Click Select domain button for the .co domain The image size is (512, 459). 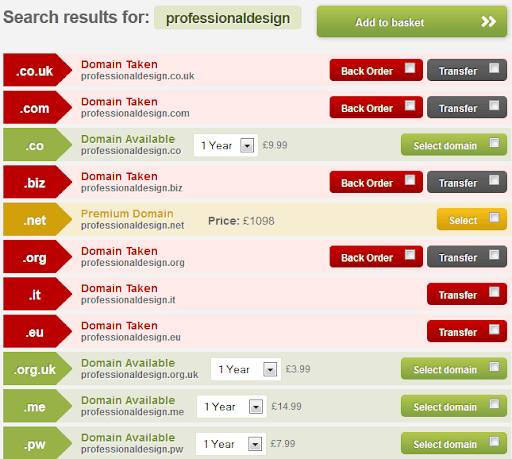454,145
